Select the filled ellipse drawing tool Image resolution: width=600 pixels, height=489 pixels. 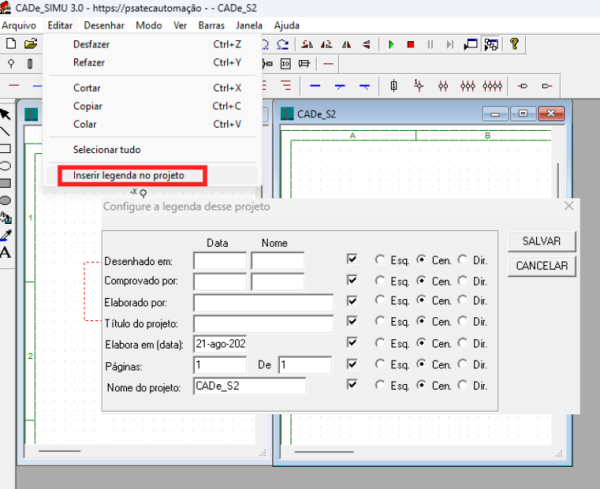5,200
